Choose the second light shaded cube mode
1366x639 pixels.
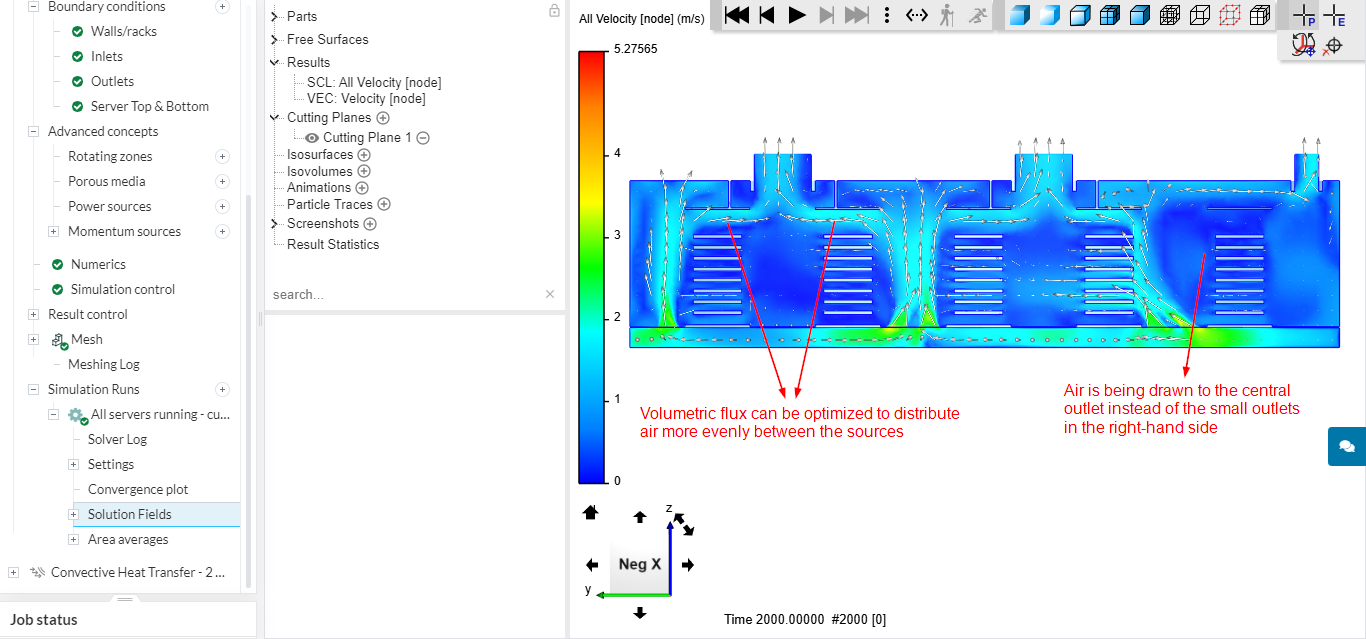click(x=1049, y=15)
